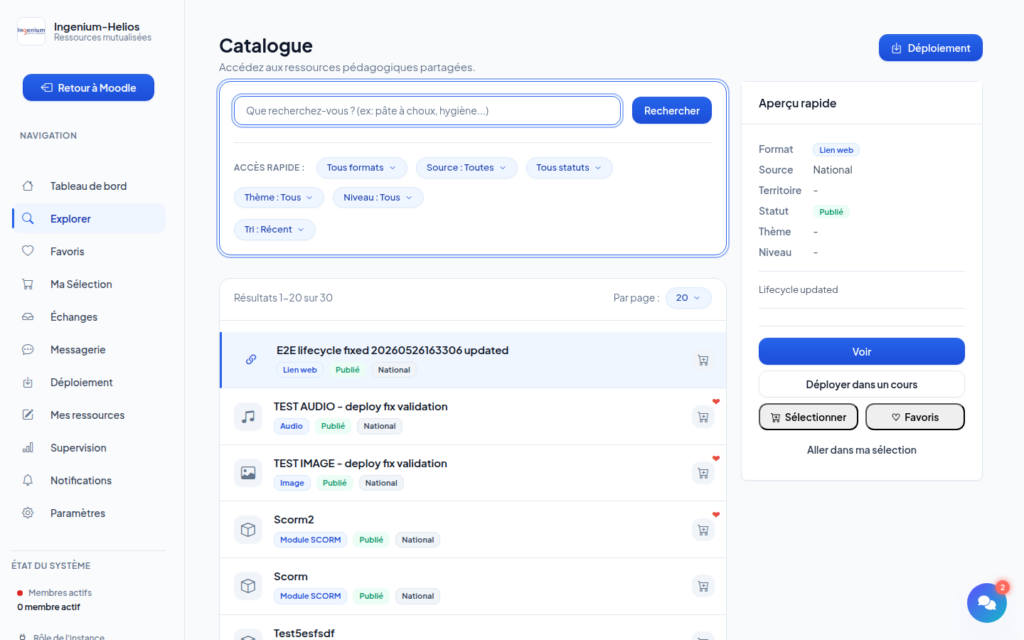Click the Ma Sélection cart icon
Screen dimensions: 1024x640
point(27,284)
